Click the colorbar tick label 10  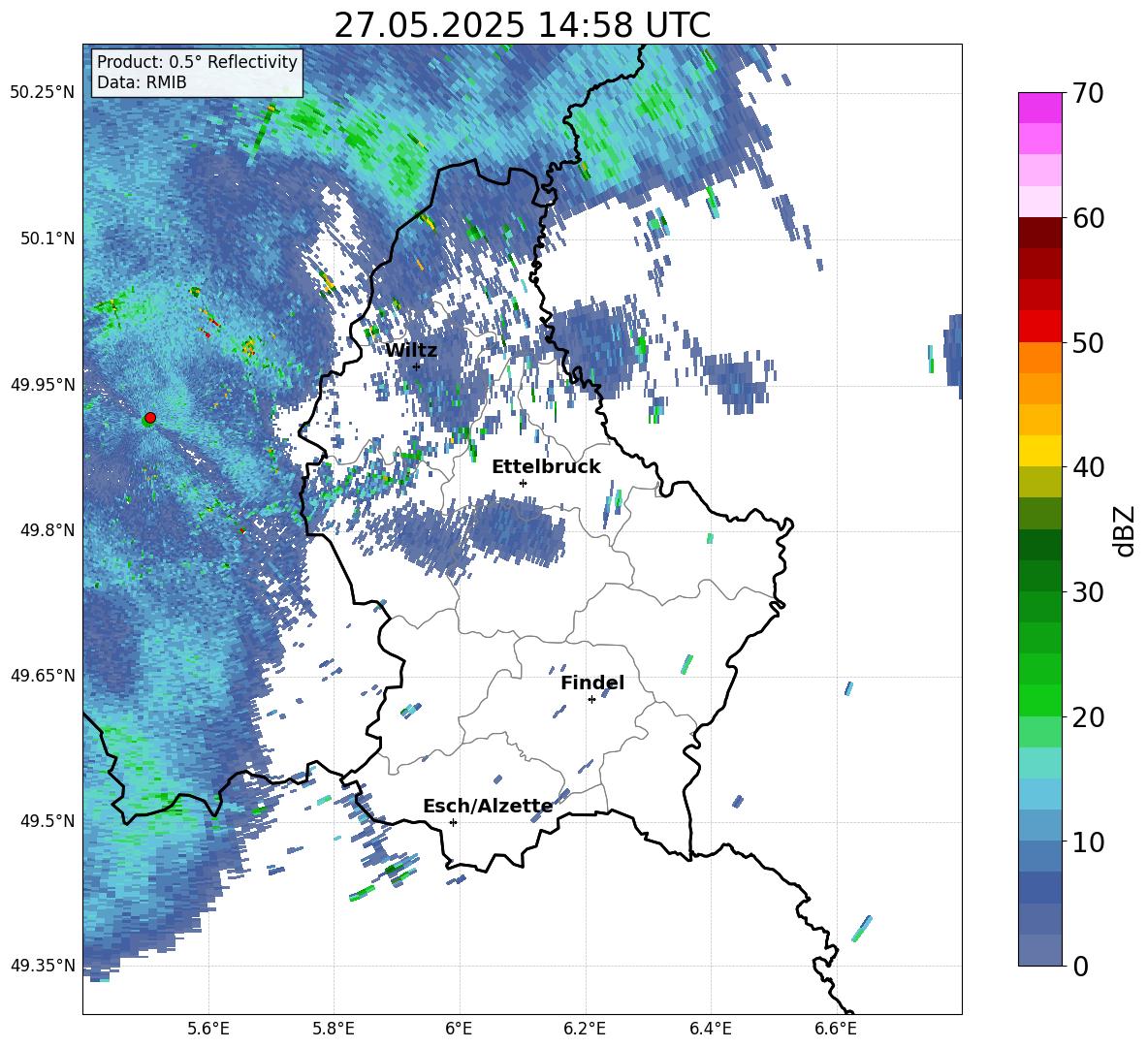click(1088, 842)
